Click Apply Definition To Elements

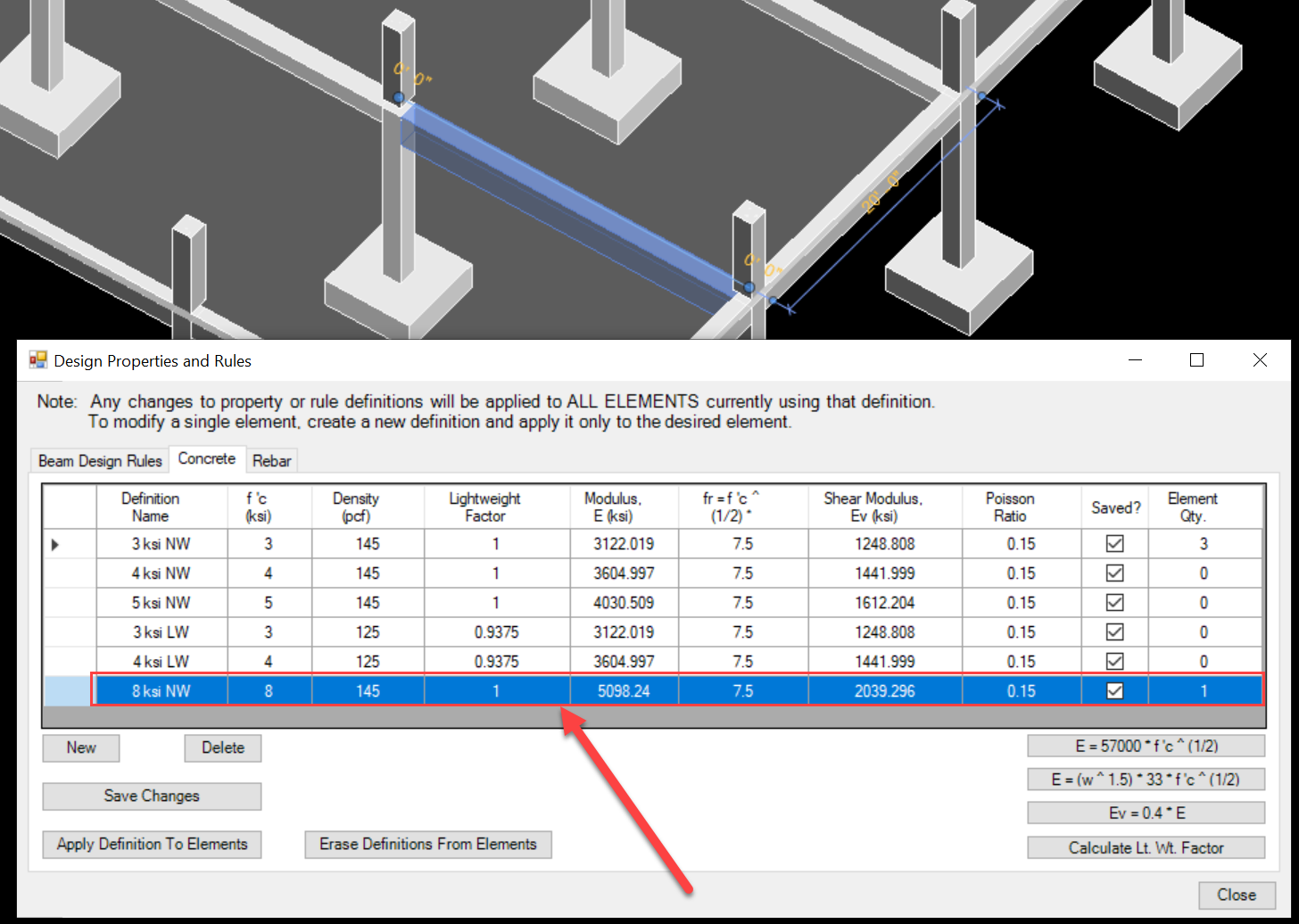[x=152, y=844]
